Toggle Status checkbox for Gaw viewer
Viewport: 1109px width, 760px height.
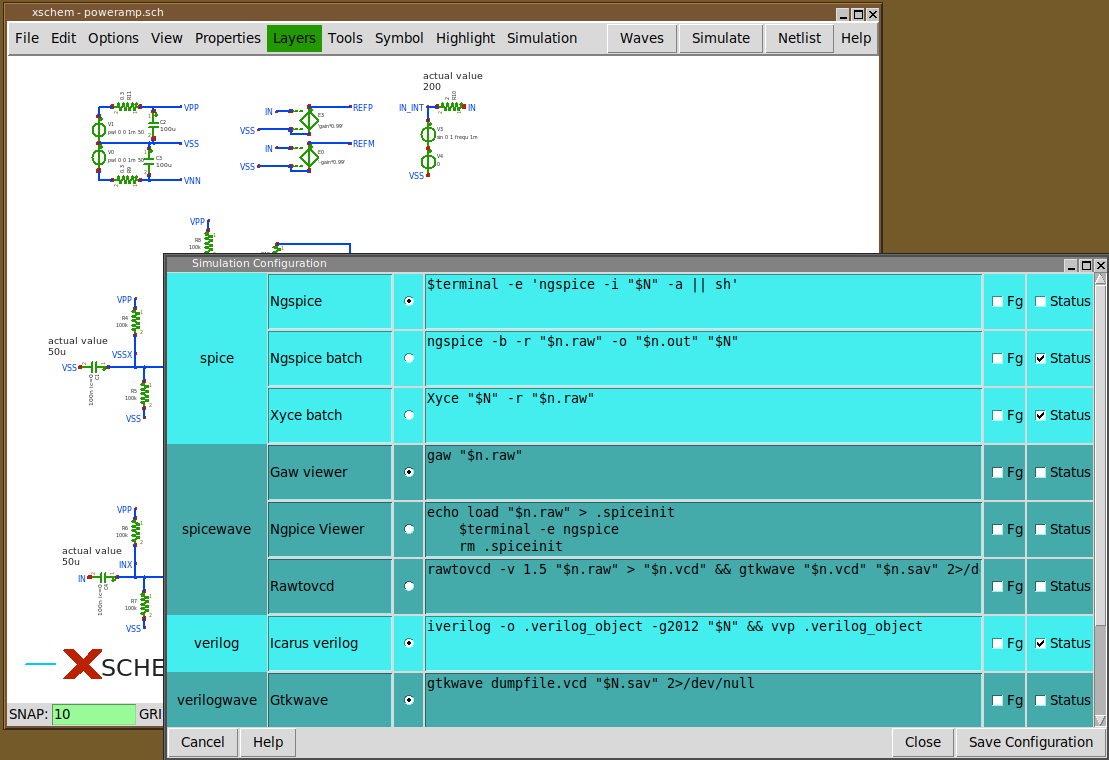tap(1040, 472)
